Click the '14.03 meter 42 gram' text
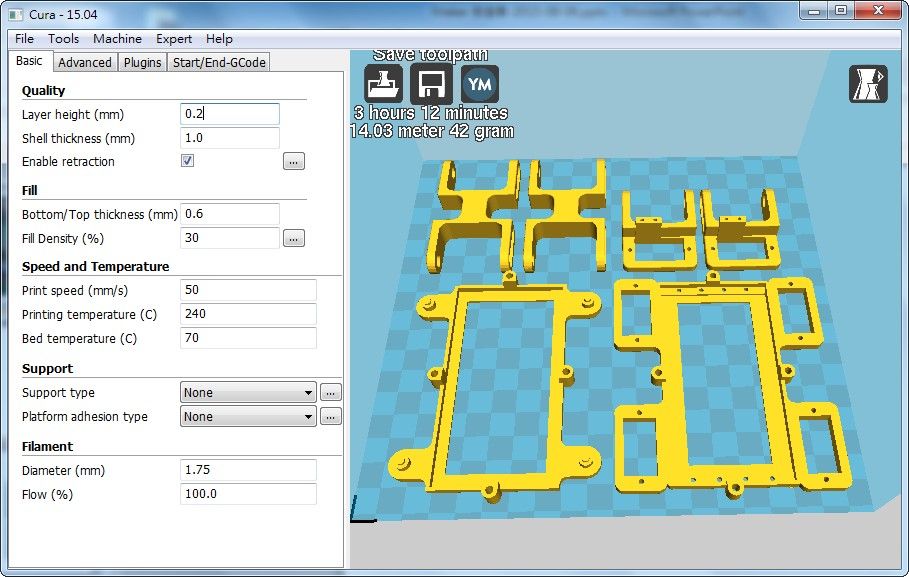 (x=432, y=131)
